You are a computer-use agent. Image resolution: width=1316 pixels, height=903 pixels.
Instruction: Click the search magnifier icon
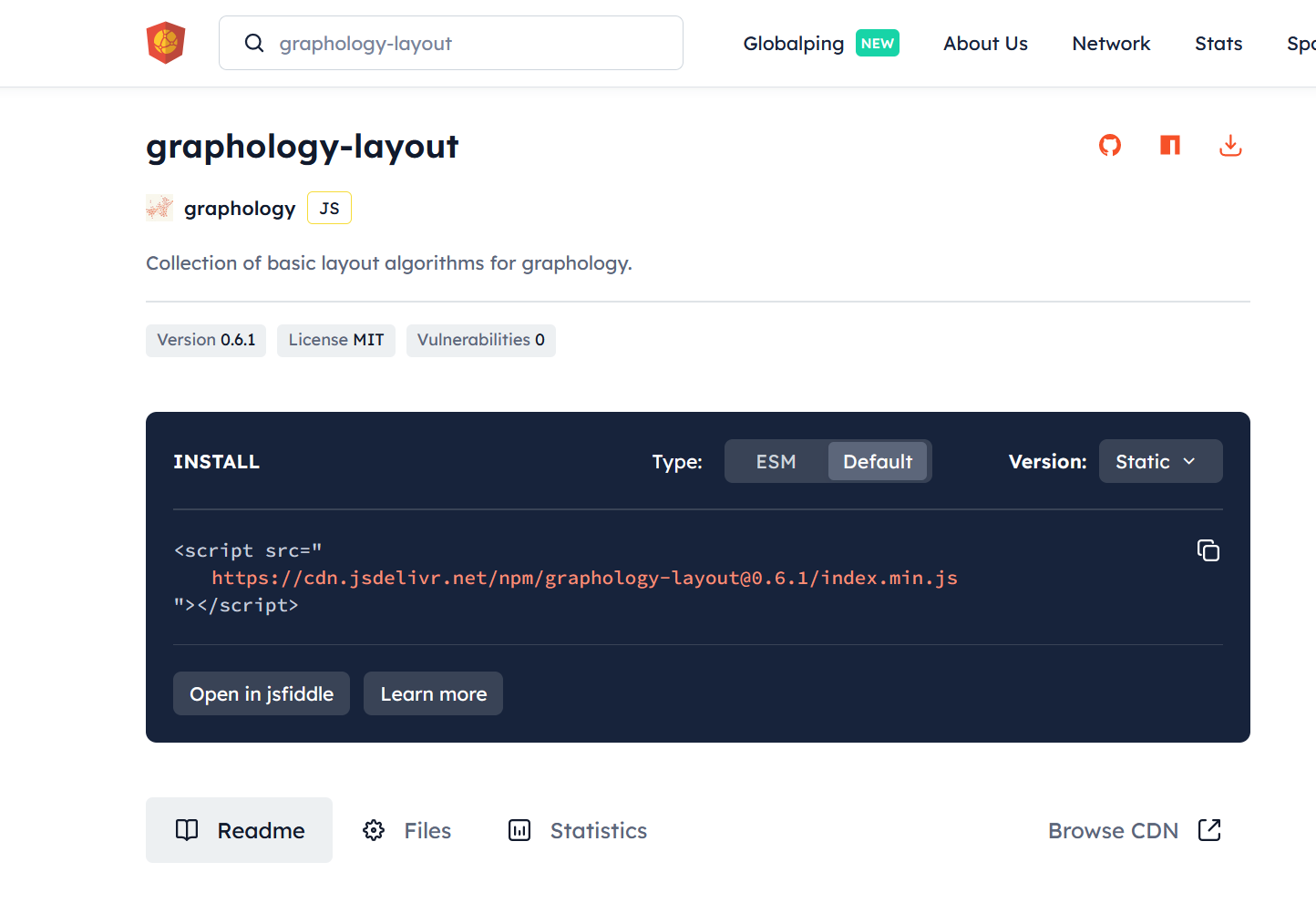[x=254, y=43]
